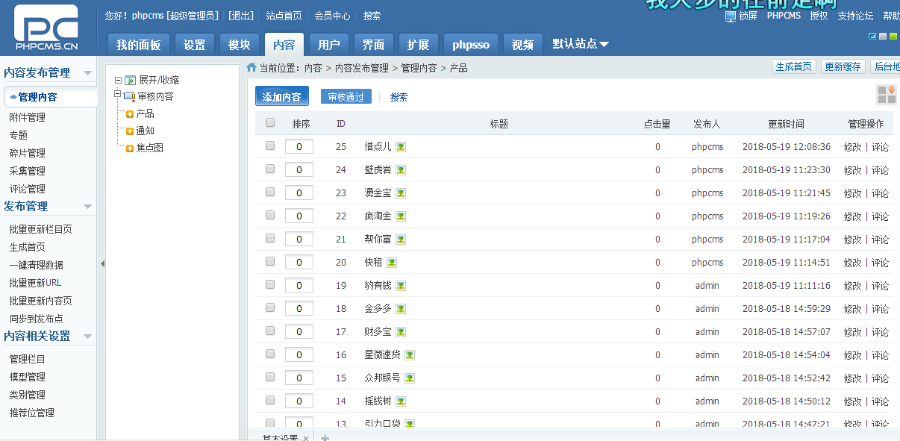The image size is (900, 441).
Task: Check the checkbox for row ID 24
Action: click(270, 170)
